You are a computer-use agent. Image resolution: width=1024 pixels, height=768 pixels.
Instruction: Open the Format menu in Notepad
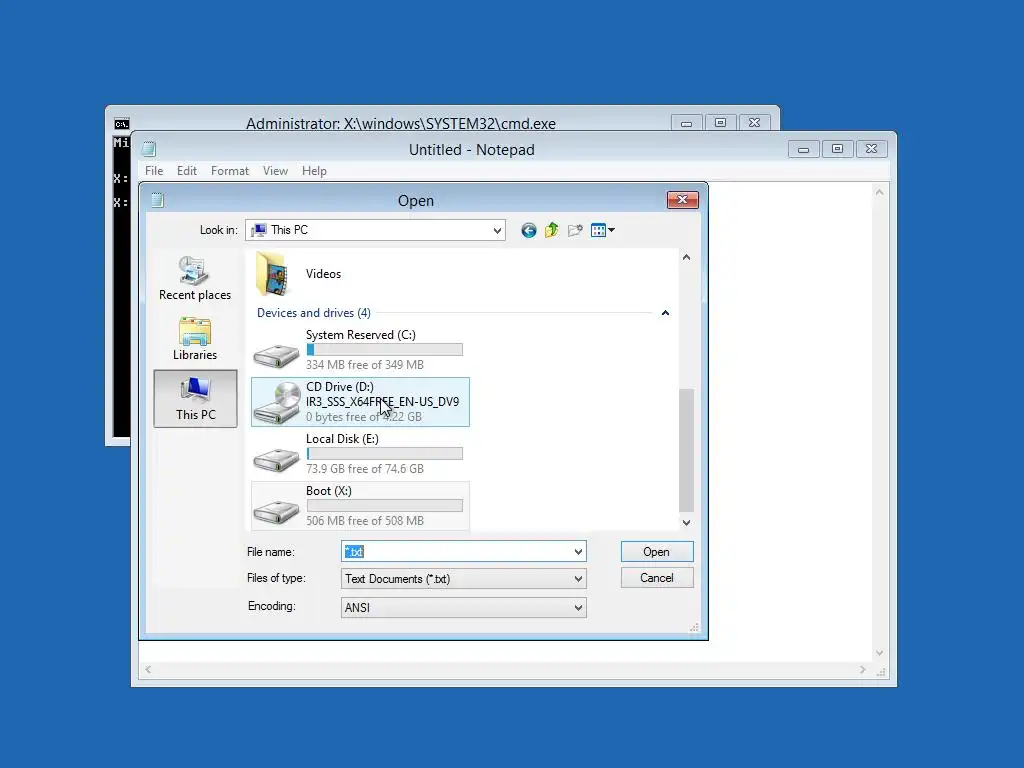pyautogui.click(x=230, y=170)
